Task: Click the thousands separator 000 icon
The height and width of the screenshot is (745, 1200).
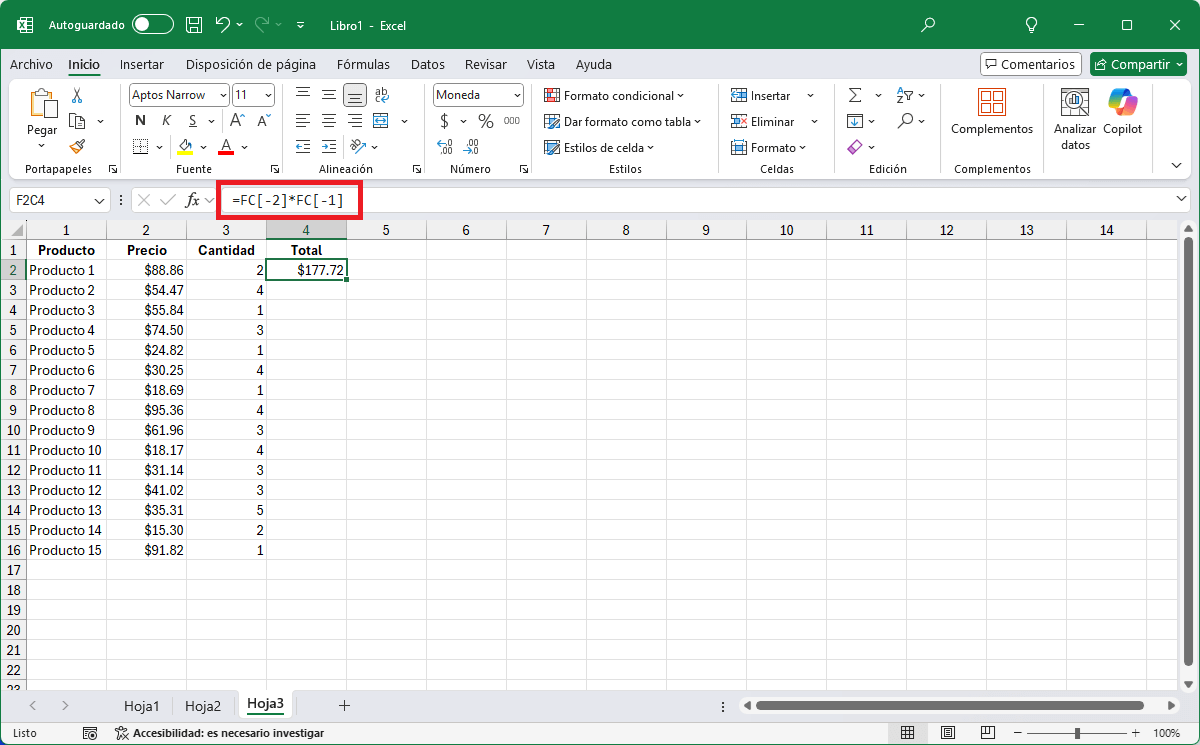Action: (x=512, y=121)
